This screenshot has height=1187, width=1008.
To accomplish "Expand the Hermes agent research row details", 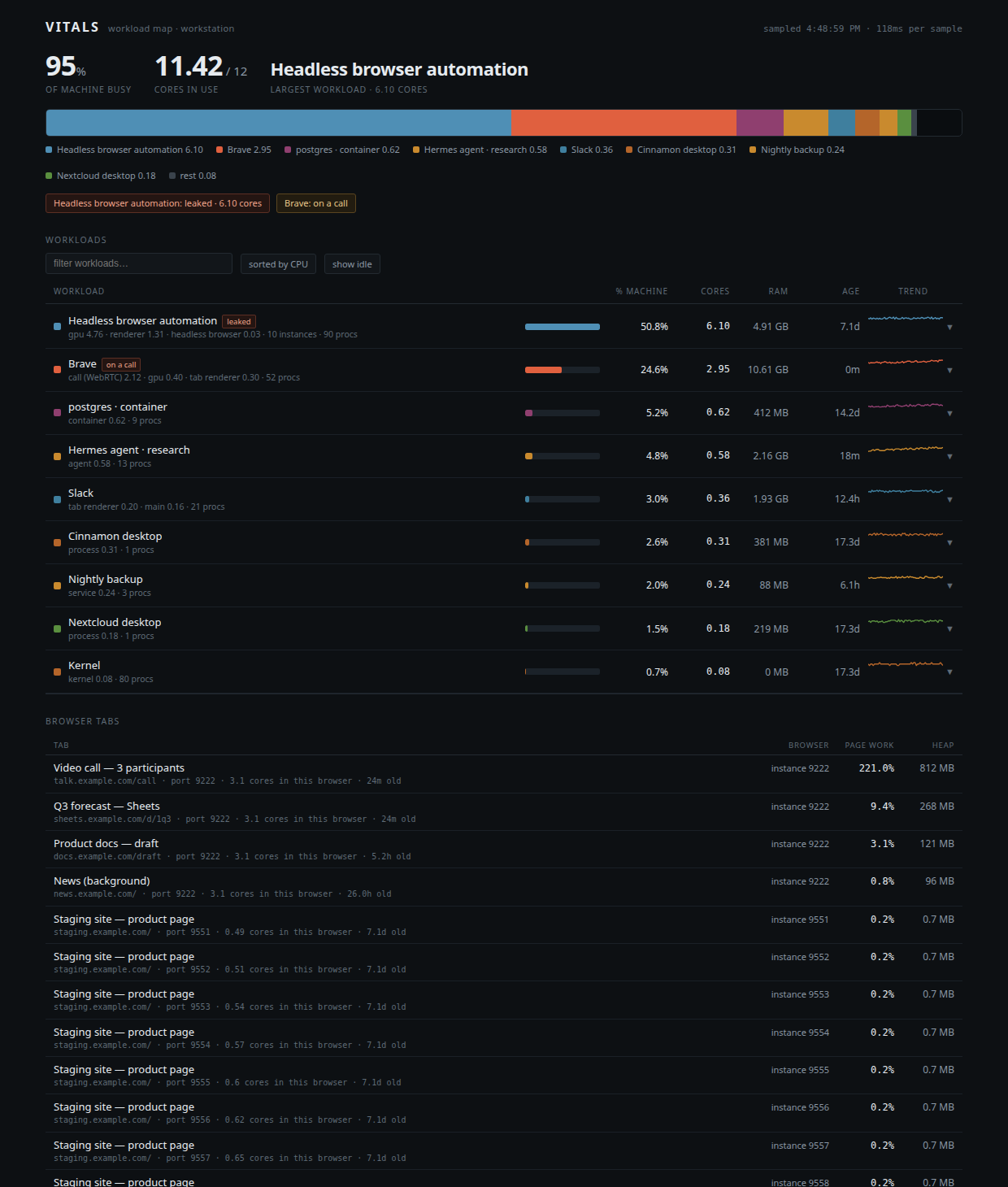I will point(949,456).
